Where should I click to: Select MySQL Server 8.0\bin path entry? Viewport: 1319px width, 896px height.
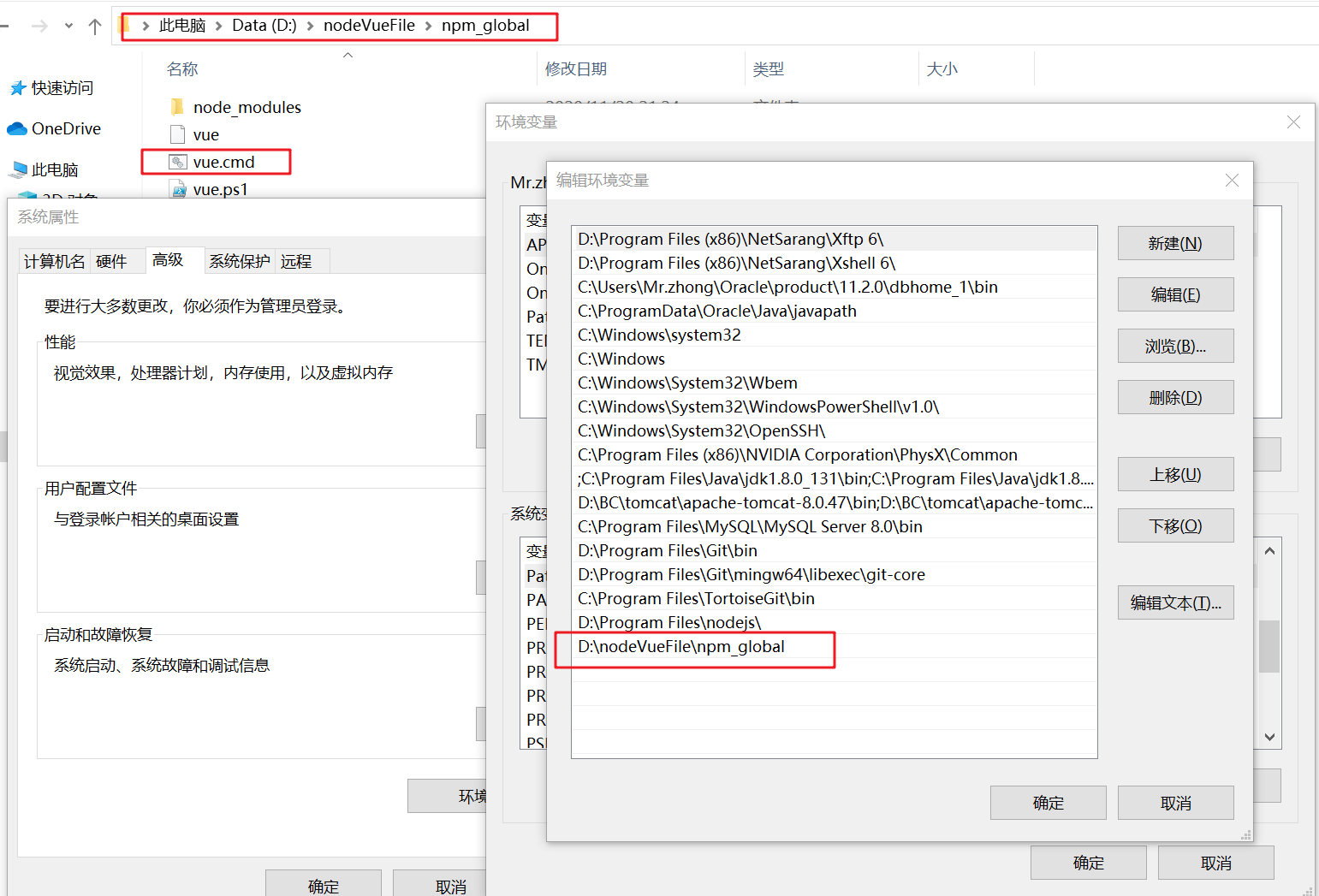[x=835, y=526]
